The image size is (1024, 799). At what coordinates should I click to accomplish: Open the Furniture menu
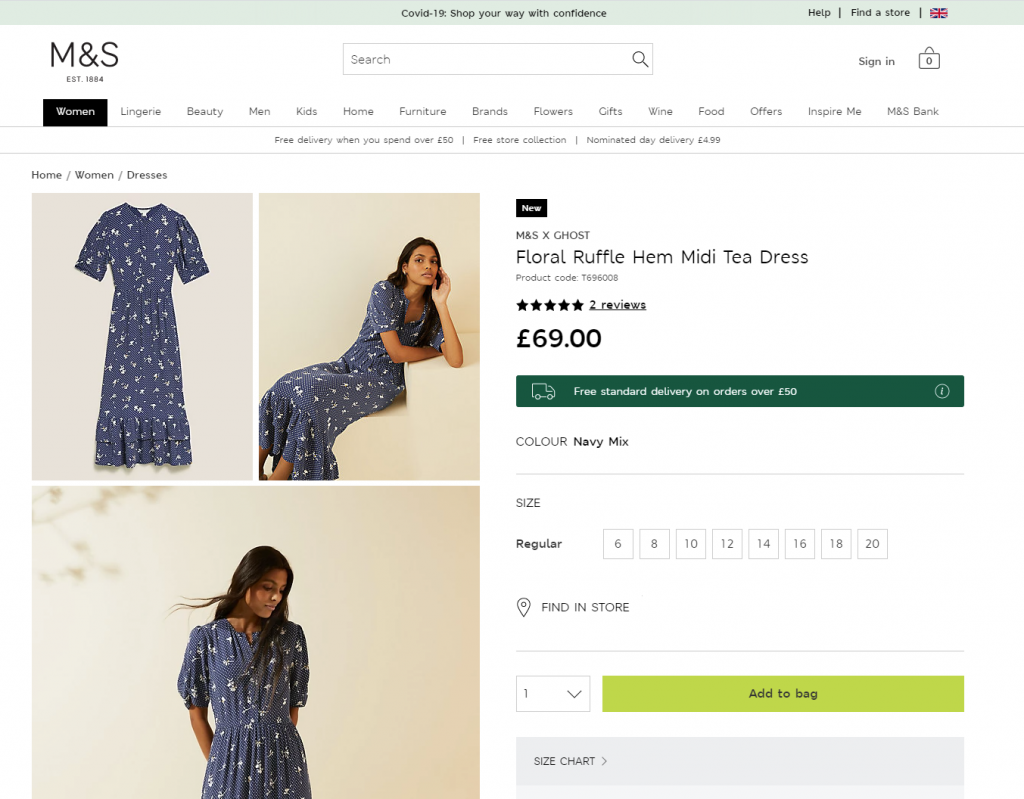point(423,112)
